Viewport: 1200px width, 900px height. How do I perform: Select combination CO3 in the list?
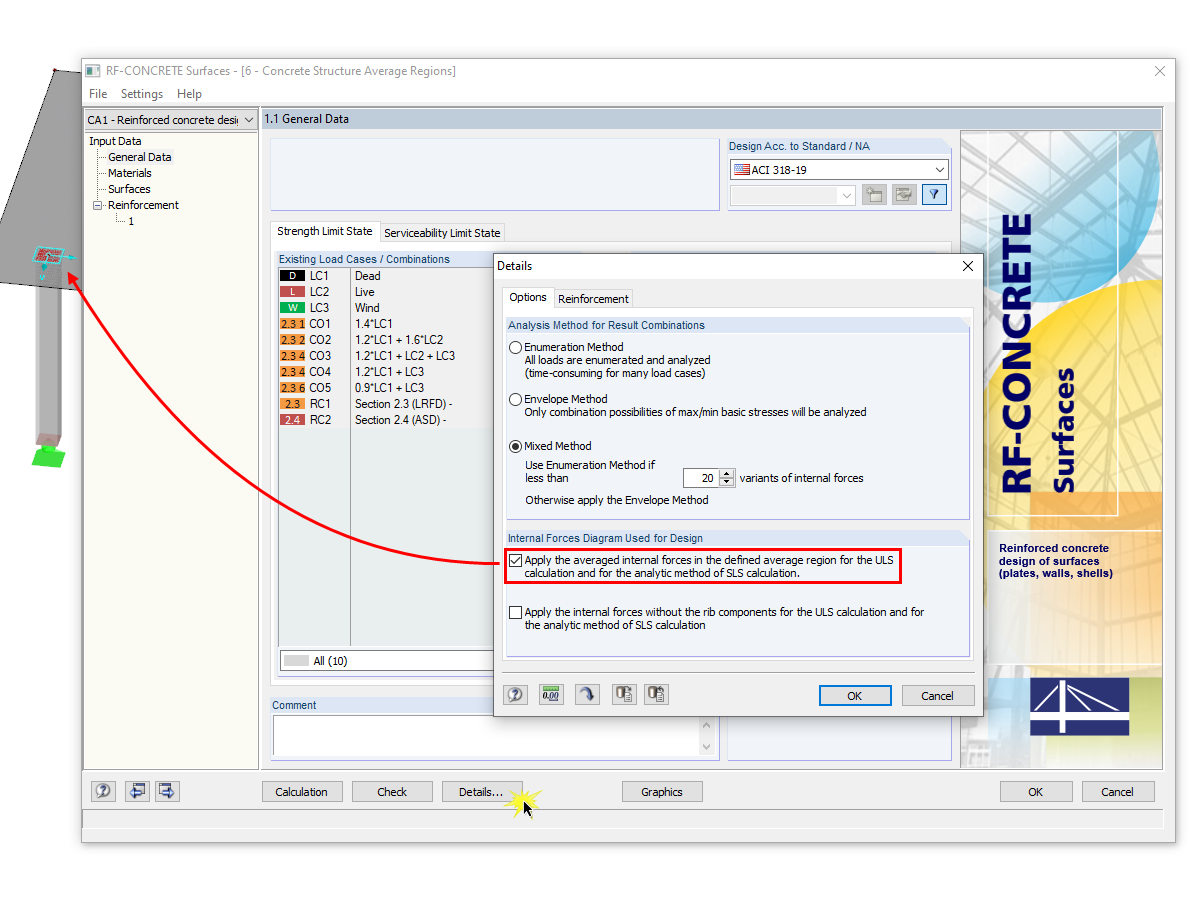[x=386, y=356]
